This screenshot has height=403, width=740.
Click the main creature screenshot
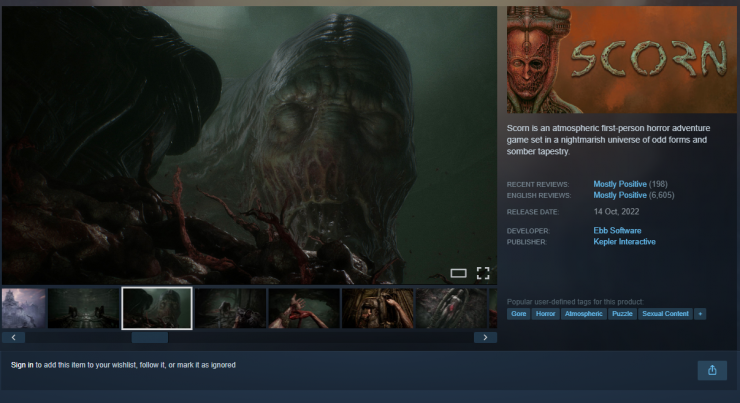tap(249, 145)
